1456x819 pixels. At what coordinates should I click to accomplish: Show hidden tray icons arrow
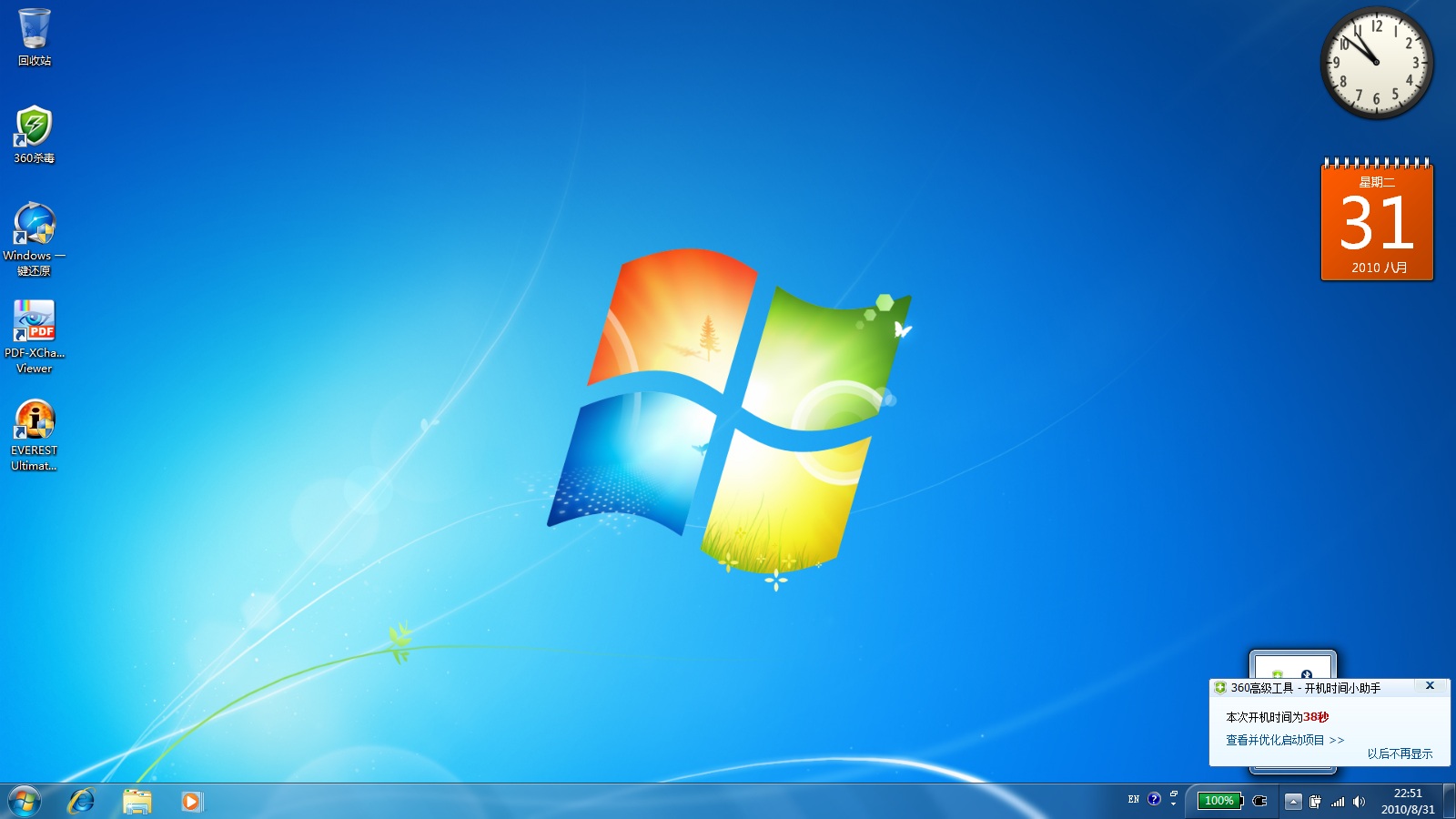(x=1293, y=802)
